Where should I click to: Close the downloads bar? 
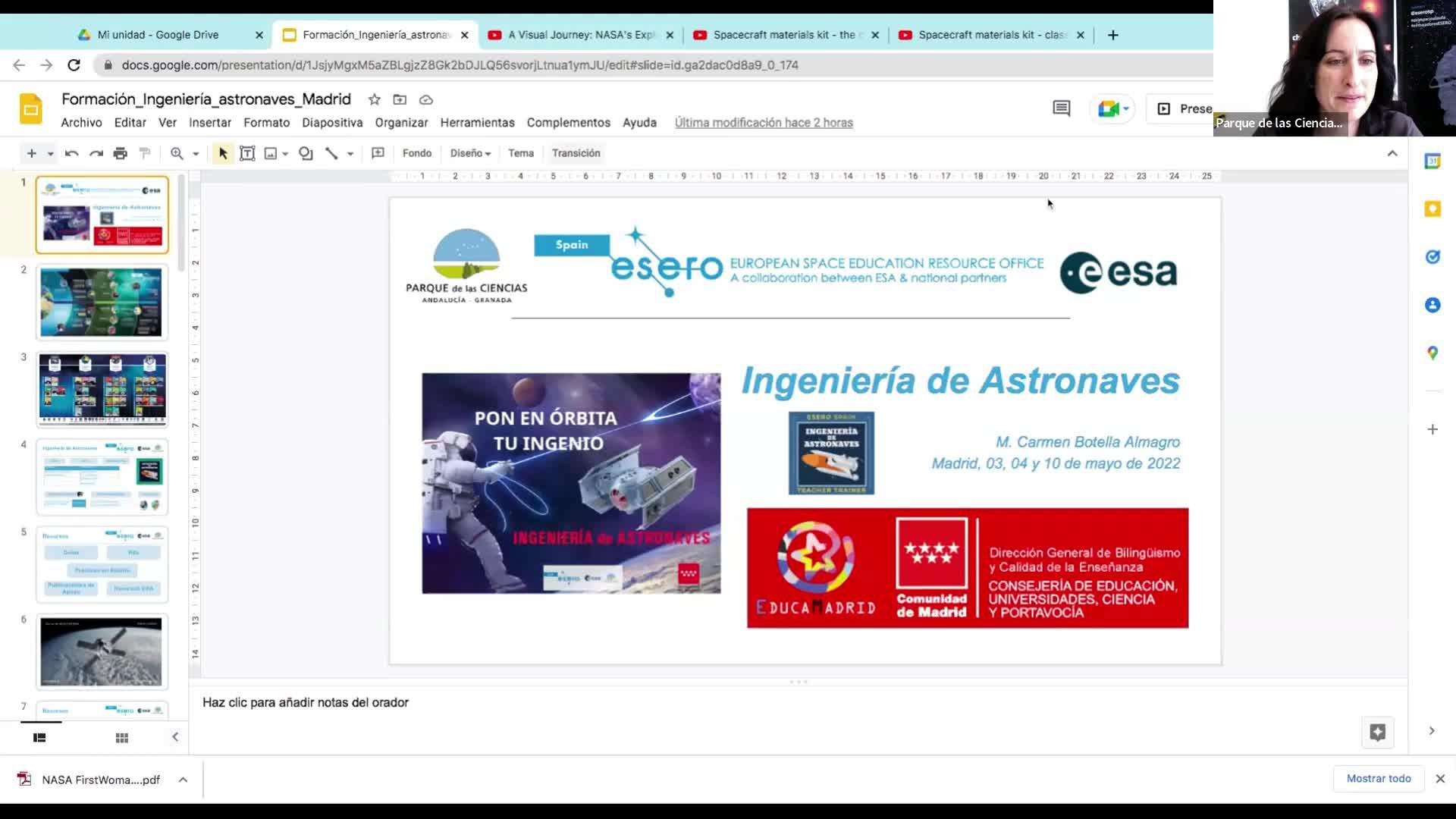(1440, 779)
